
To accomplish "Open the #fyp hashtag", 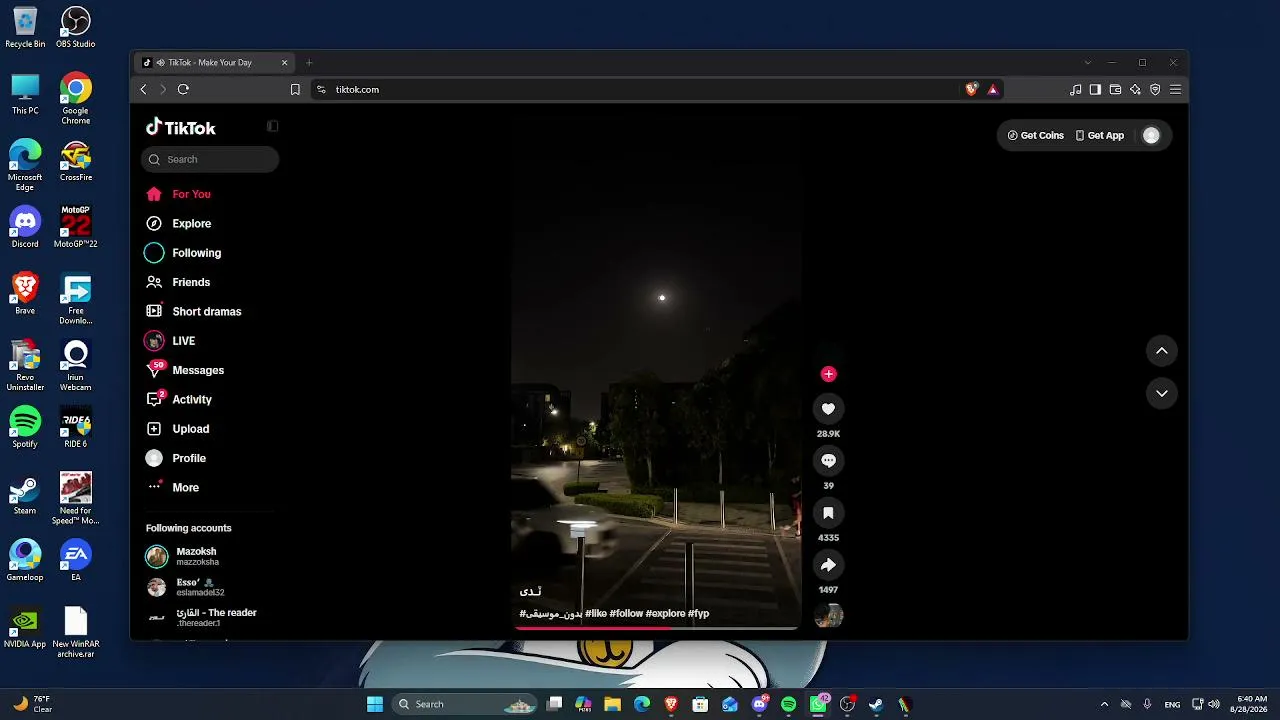I will [698, 613].
